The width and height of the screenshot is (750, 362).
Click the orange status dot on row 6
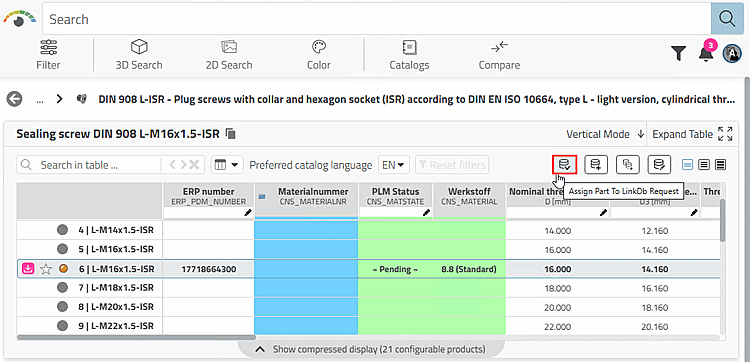click(63, 269)
